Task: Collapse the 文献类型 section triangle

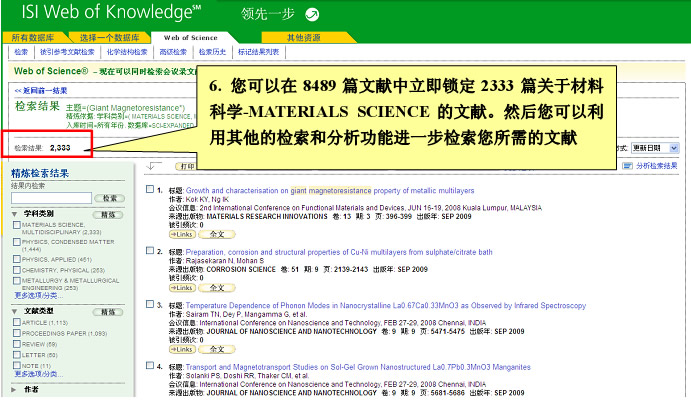Action: (x=15, y=311)
